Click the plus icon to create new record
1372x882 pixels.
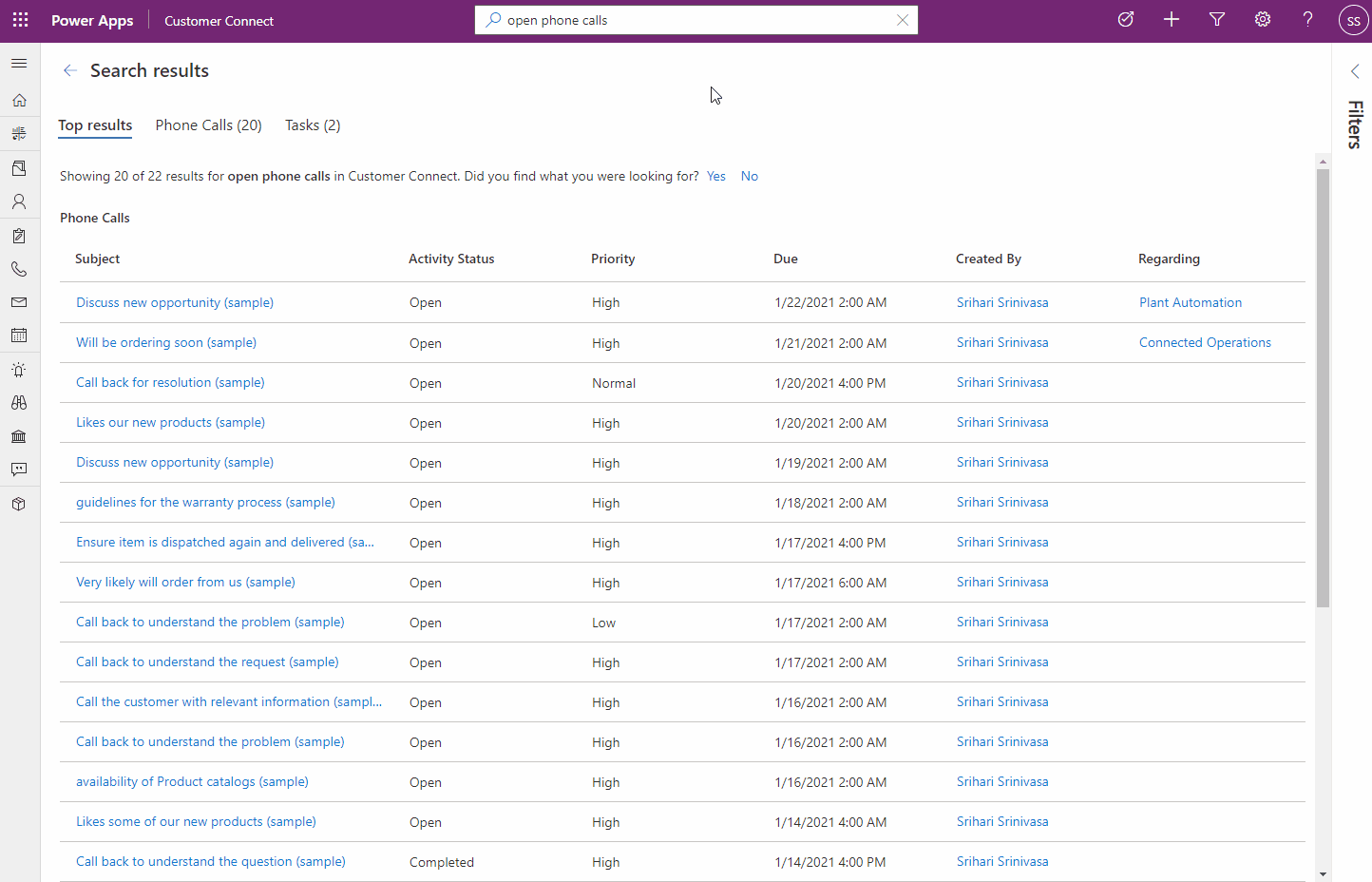point(1171,20)
